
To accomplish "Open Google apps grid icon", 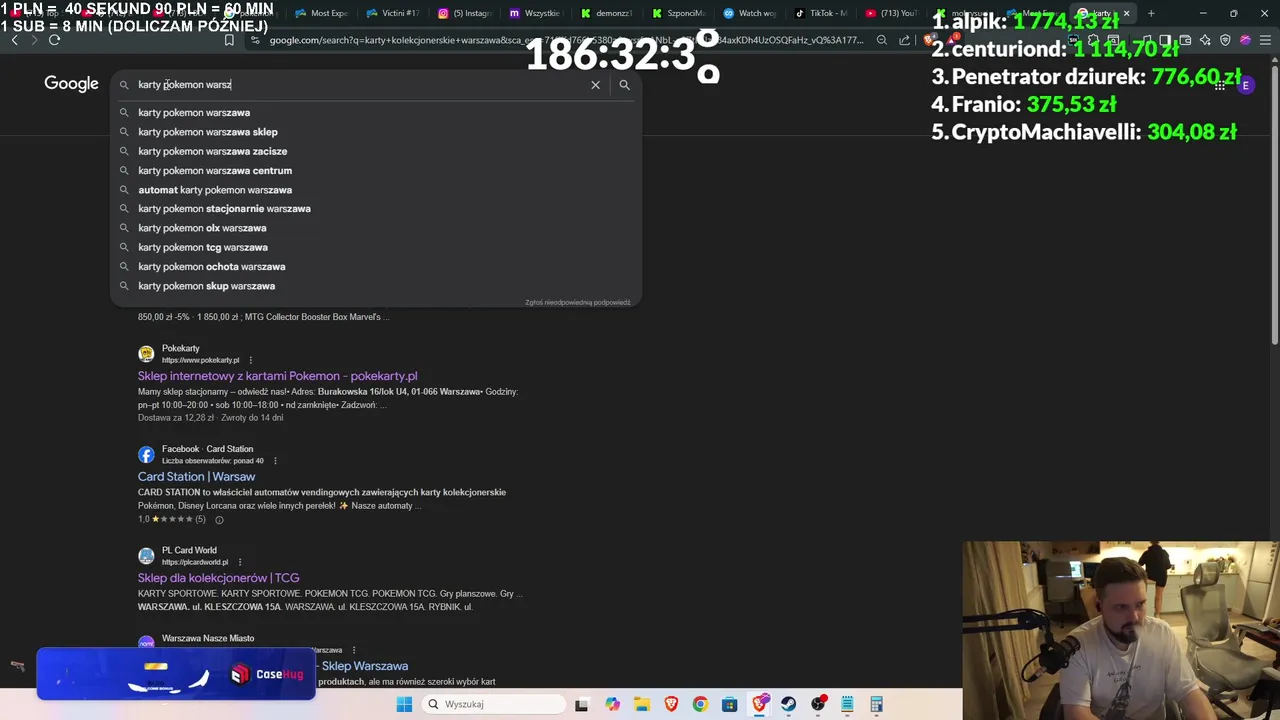I will (x=1220, y=85).
